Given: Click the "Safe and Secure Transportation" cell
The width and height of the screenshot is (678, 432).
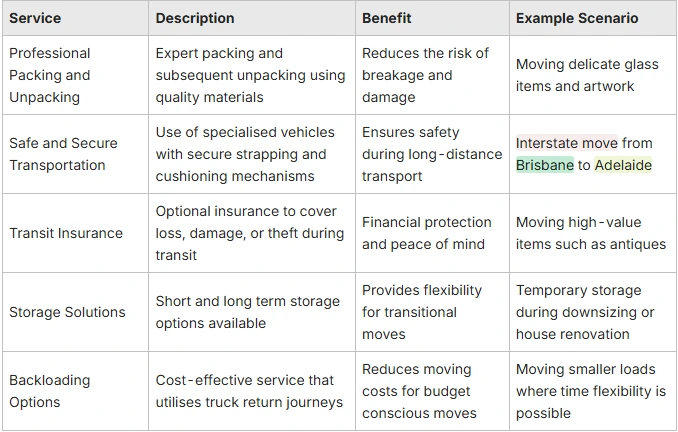Looking at the screenshot, I should pyautogui.click(x=63, y=154).
